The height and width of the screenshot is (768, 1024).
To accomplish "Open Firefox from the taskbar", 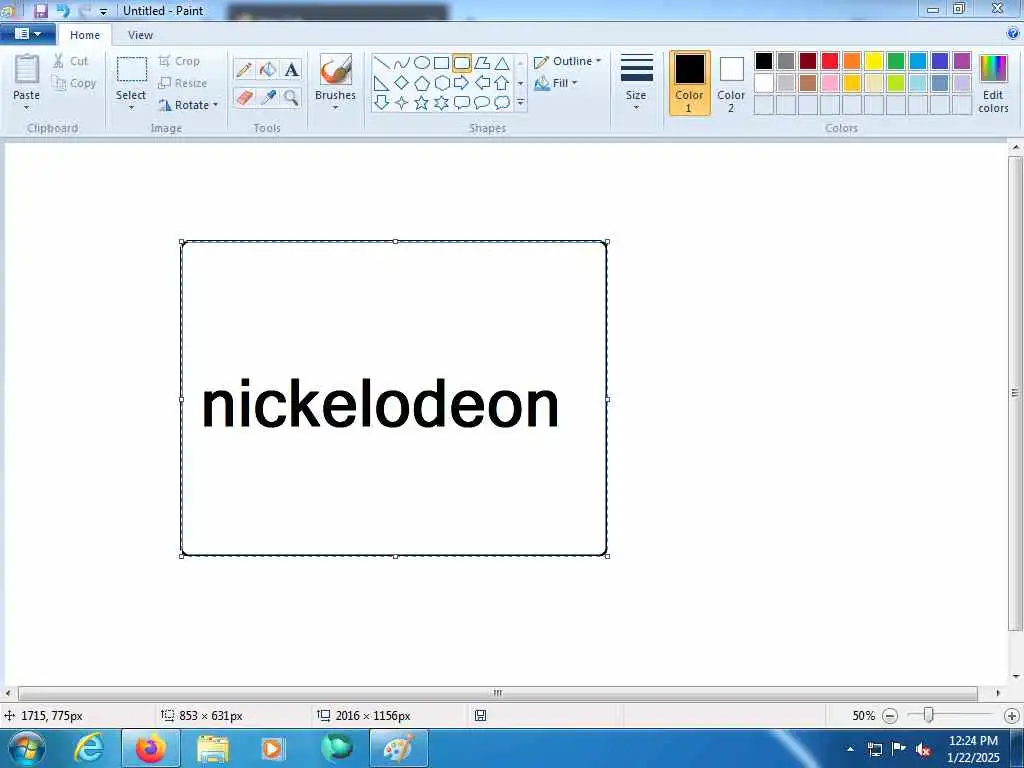I will (x=151, y=749).
